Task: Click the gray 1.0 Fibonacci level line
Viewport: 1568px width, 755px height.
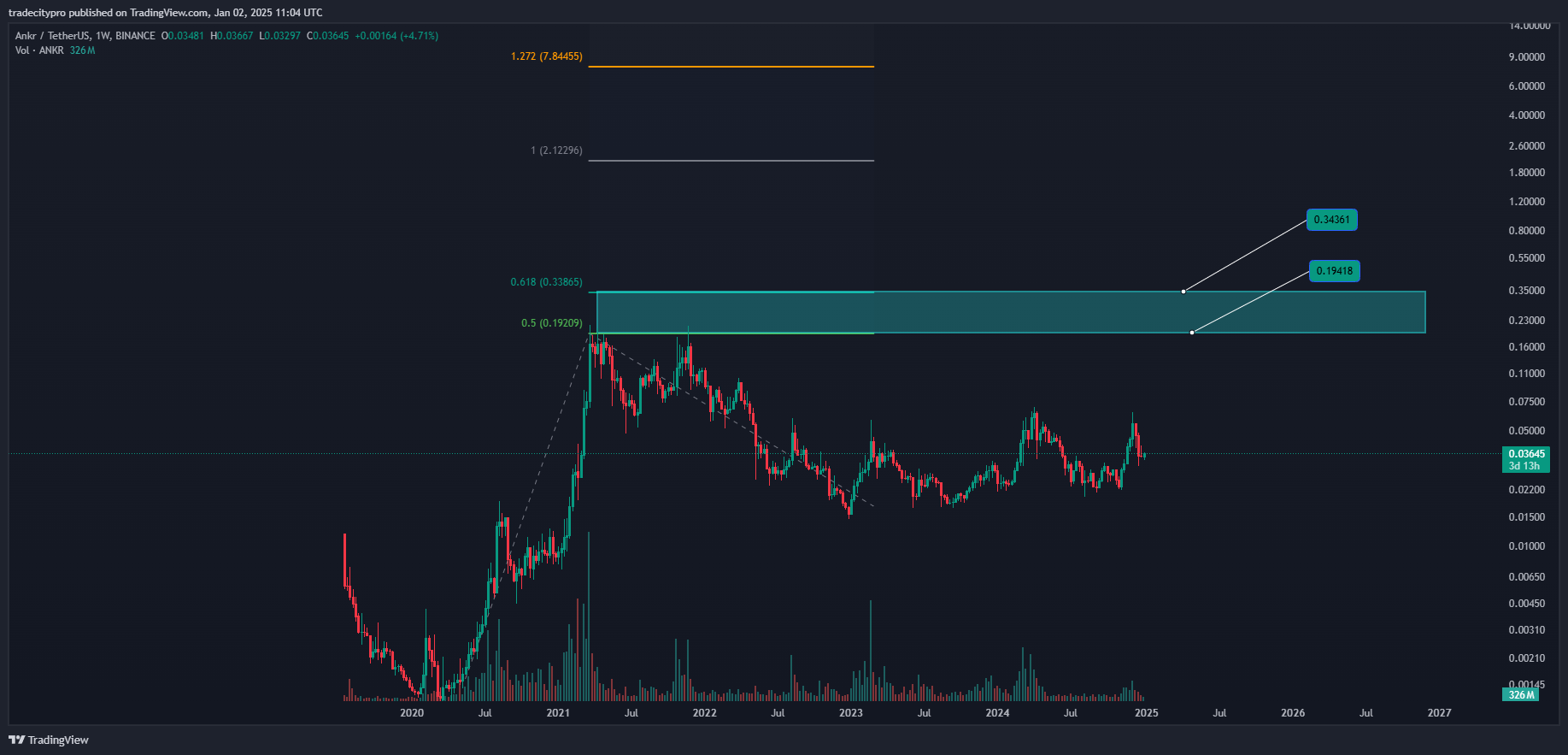Action: pos(731,160)
